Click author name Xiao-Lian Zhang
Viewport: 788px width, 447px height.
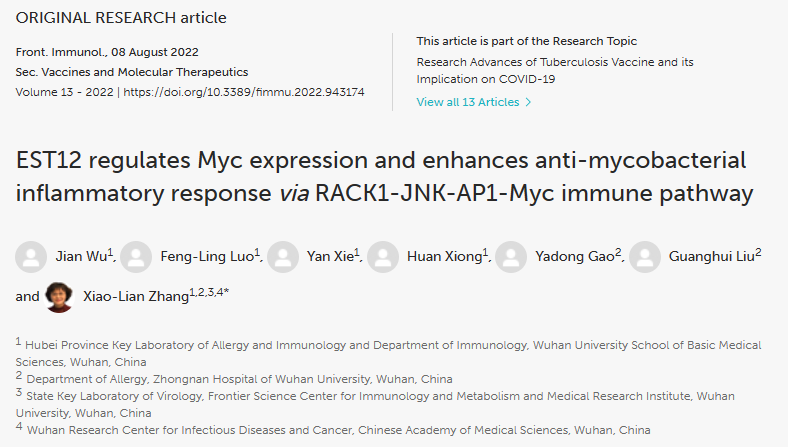(136, 296)
